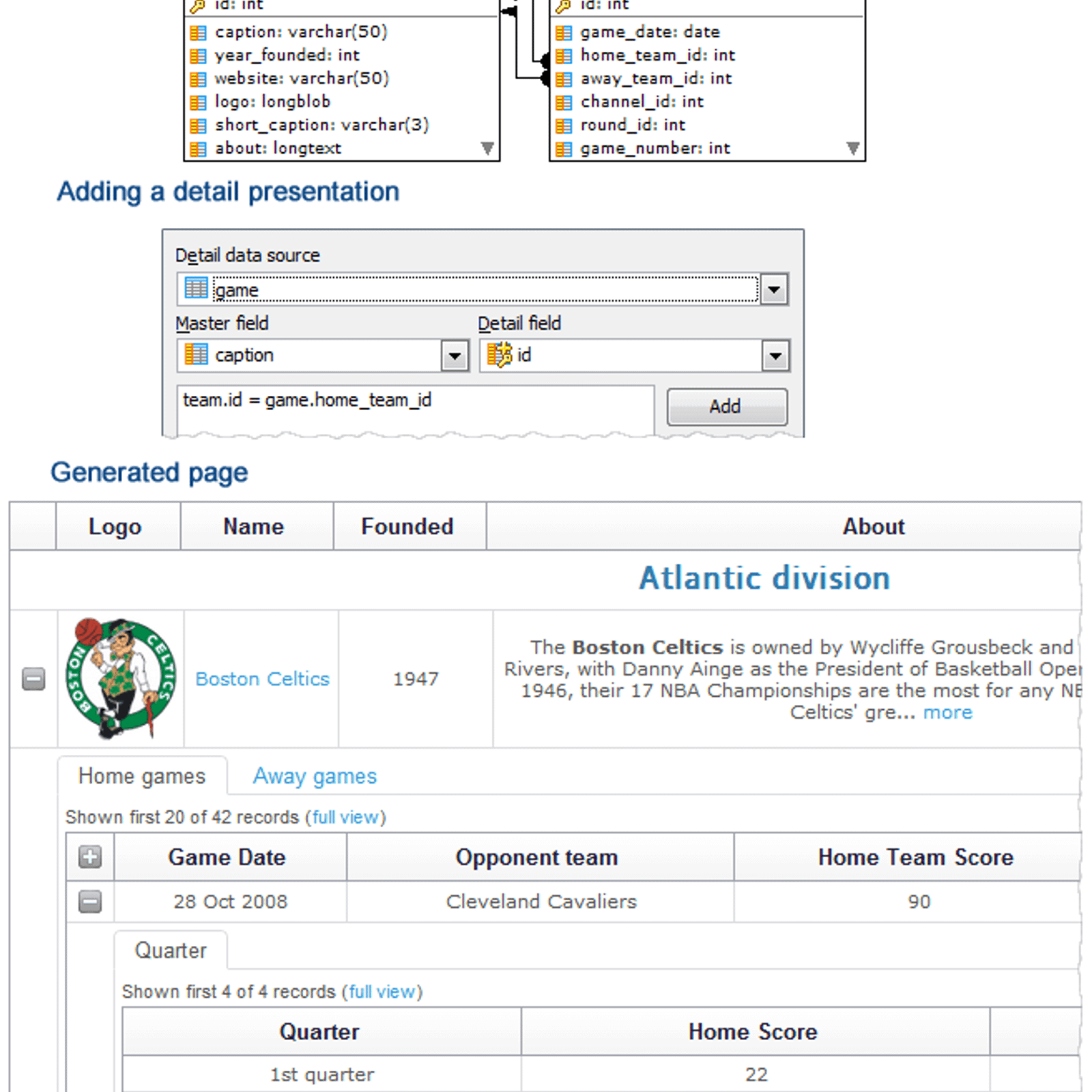Click the Opponent team column header
The width and height of the screenshot is (1092, 1092).
tap(540, 857)
